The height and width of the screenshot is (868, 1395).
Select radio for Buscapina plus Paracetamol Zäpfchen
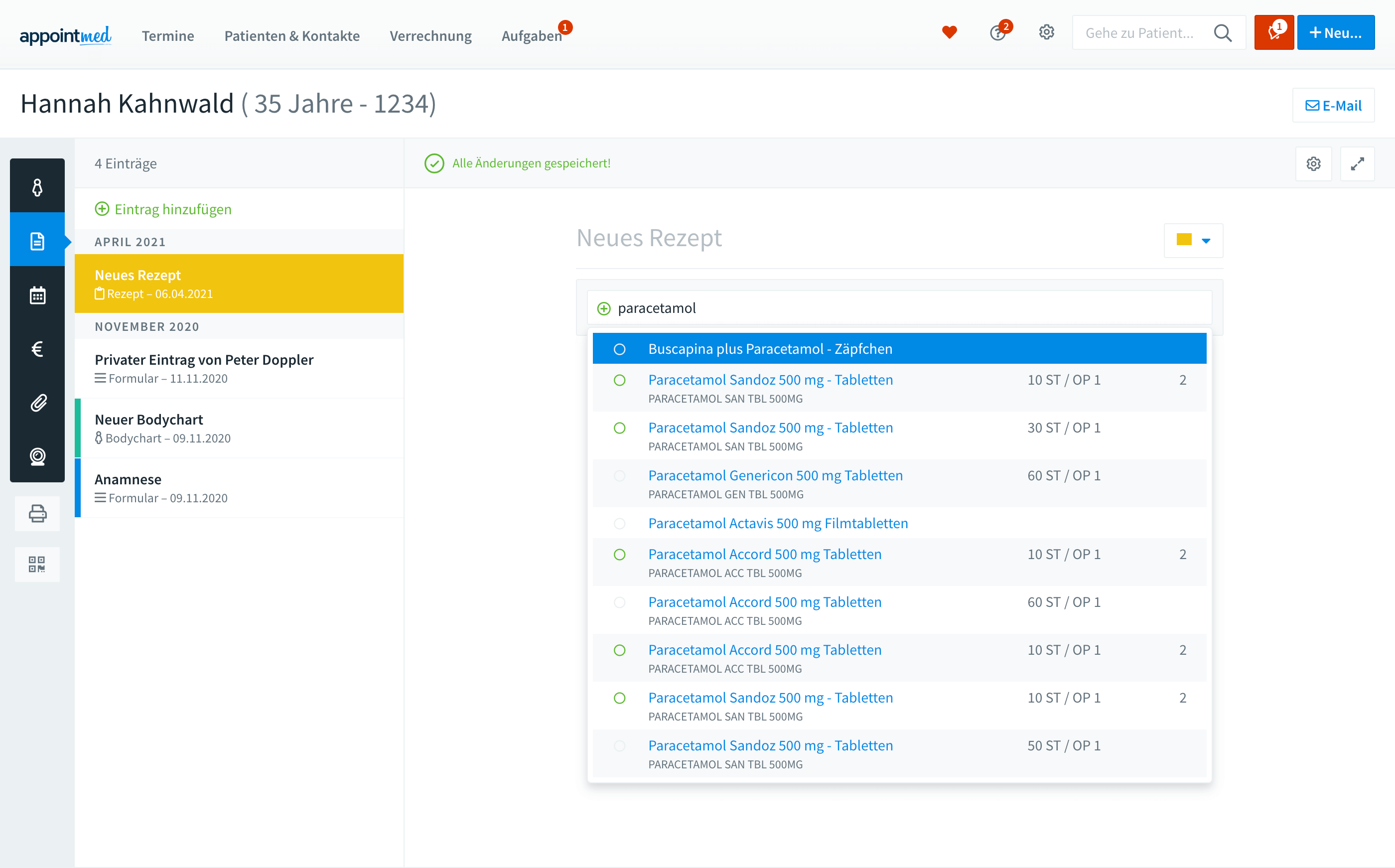click(620, 349)
